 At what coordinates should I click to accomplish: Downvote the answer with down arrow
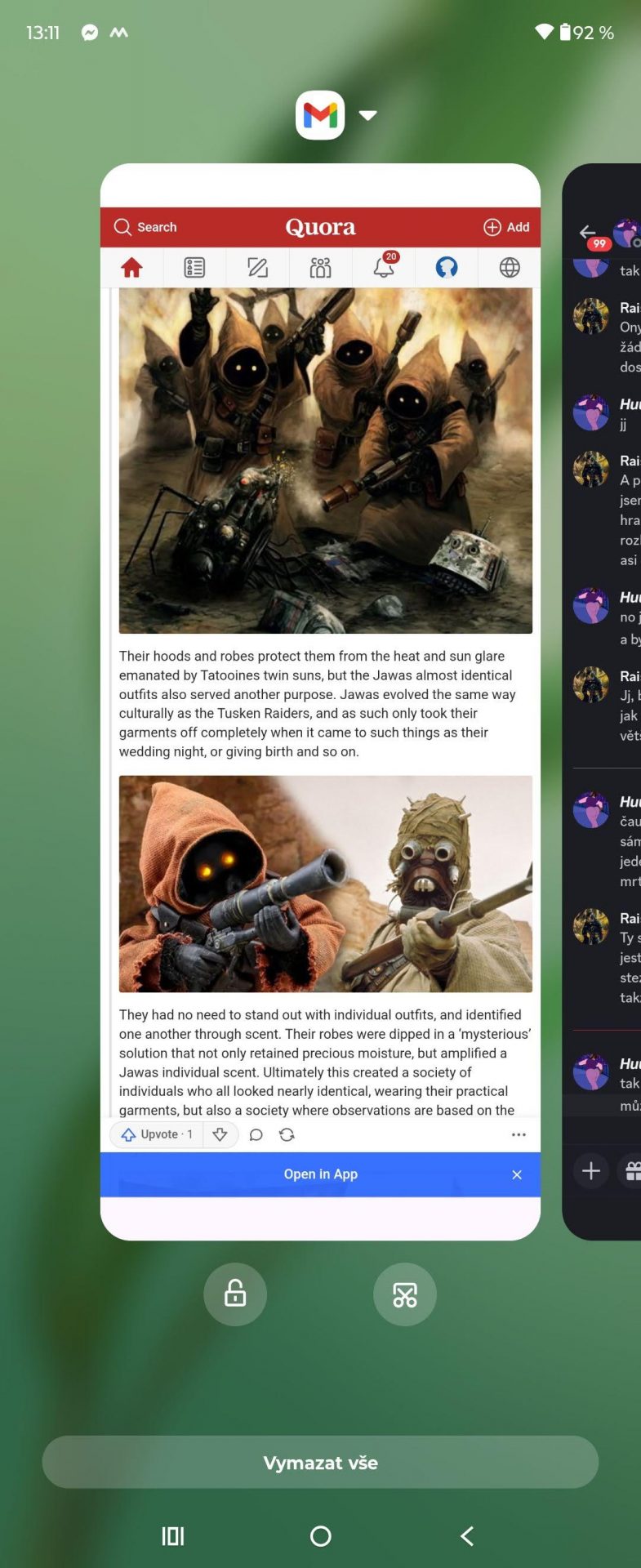[x=220, y=1134]
